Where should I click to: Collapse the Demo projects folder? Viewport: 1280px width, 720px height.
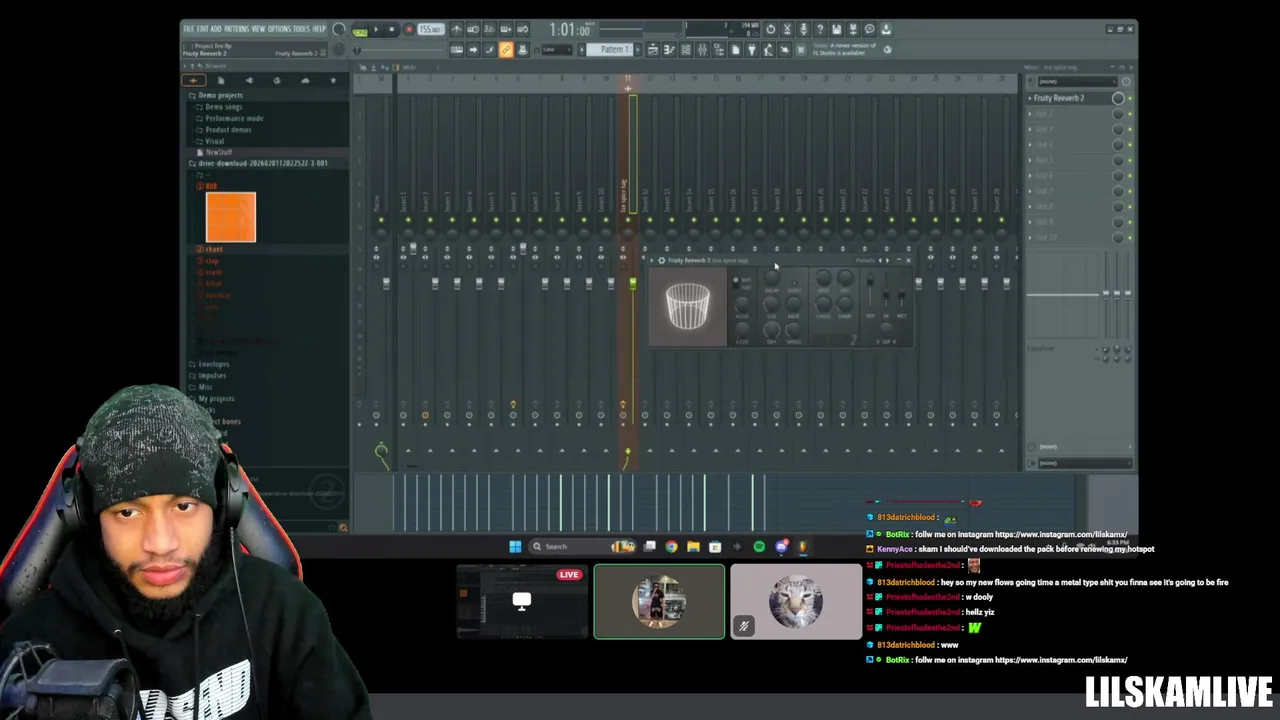217,95
